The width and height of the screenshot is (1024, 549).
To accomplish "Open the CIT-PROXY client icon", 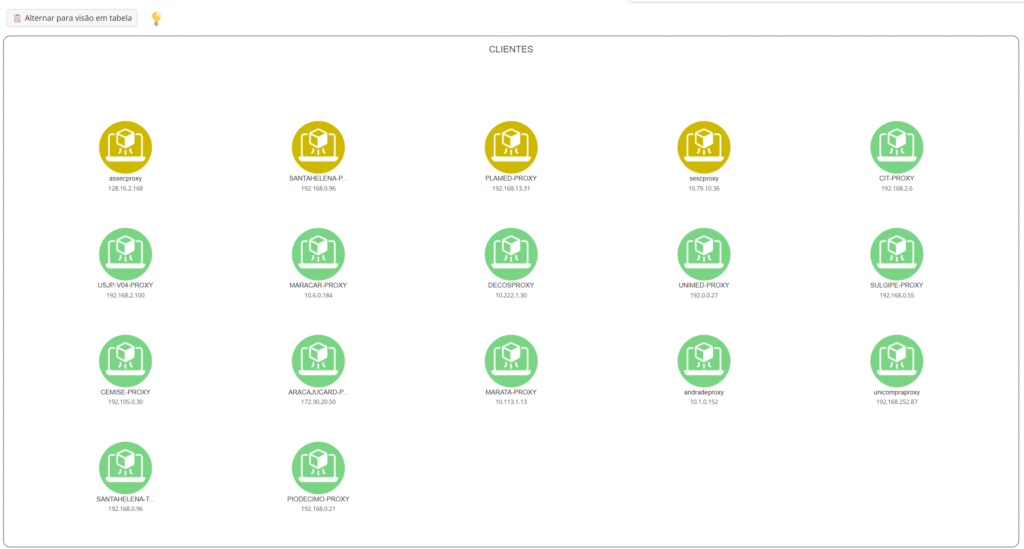I will click(897, 147).
